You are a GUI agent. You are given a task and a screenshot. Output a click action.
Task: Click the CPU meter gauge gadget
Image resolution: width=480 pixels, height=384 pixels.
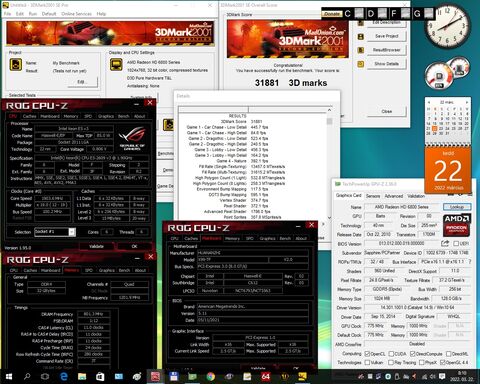pyautogui.click(x=440, y=76)
